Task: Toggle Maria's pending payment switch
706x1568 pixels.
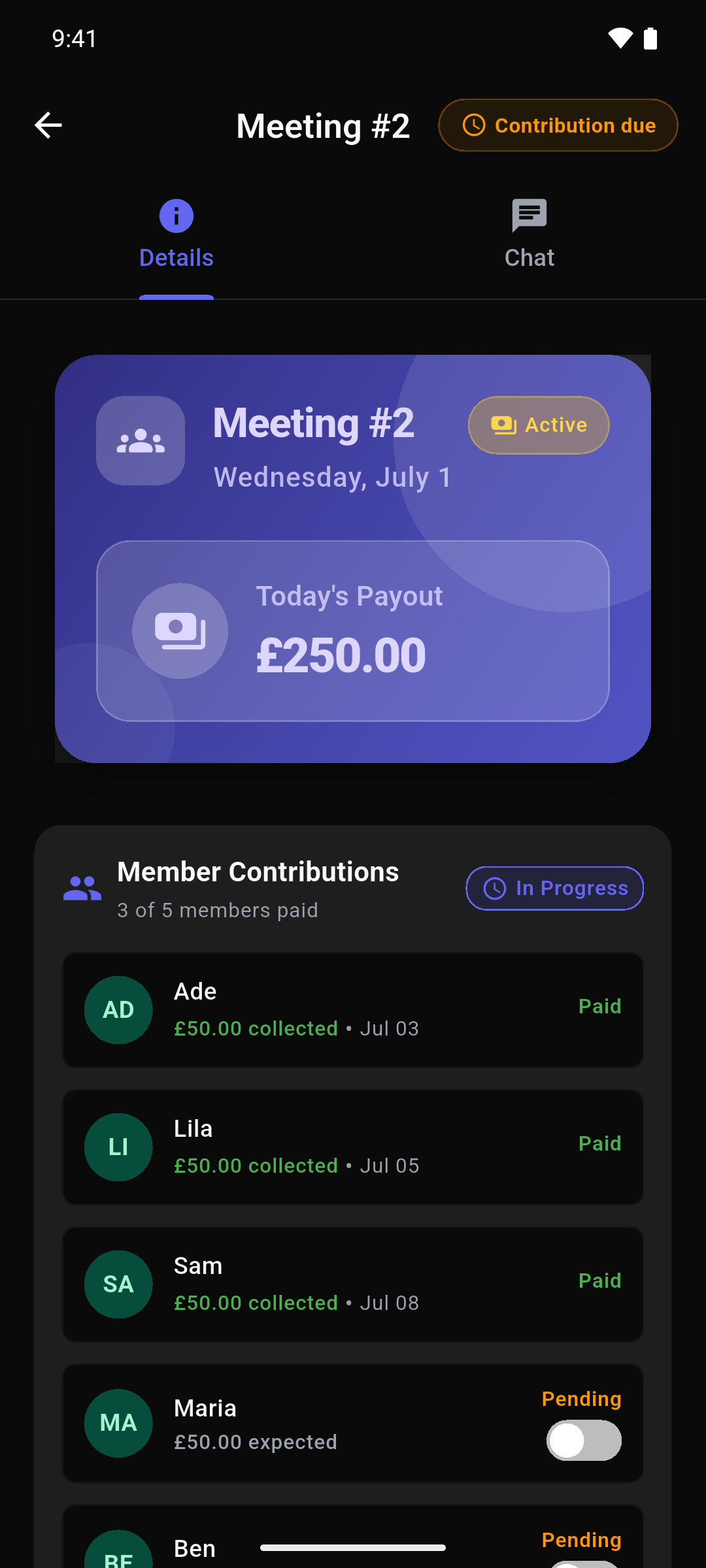Action: point(584,1441)
